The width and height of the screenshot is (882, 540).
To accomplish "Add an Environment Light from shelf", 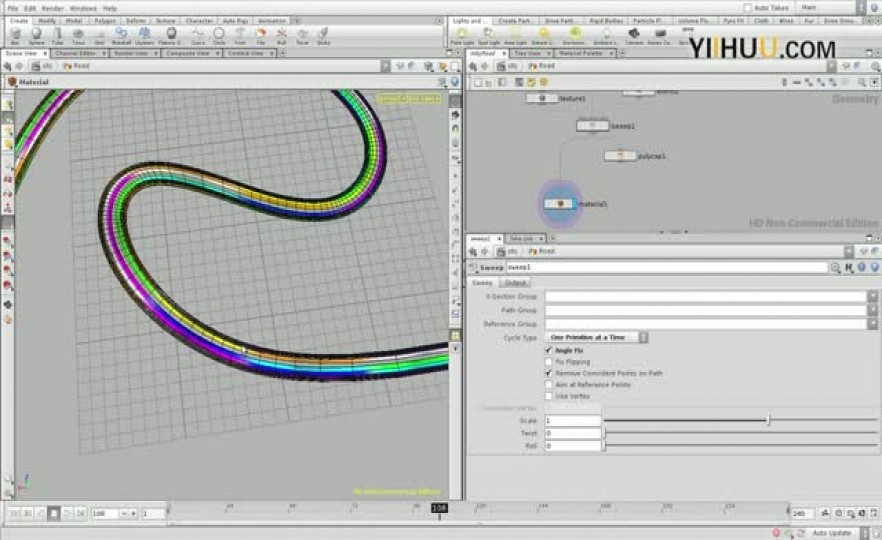I will 574,36.
